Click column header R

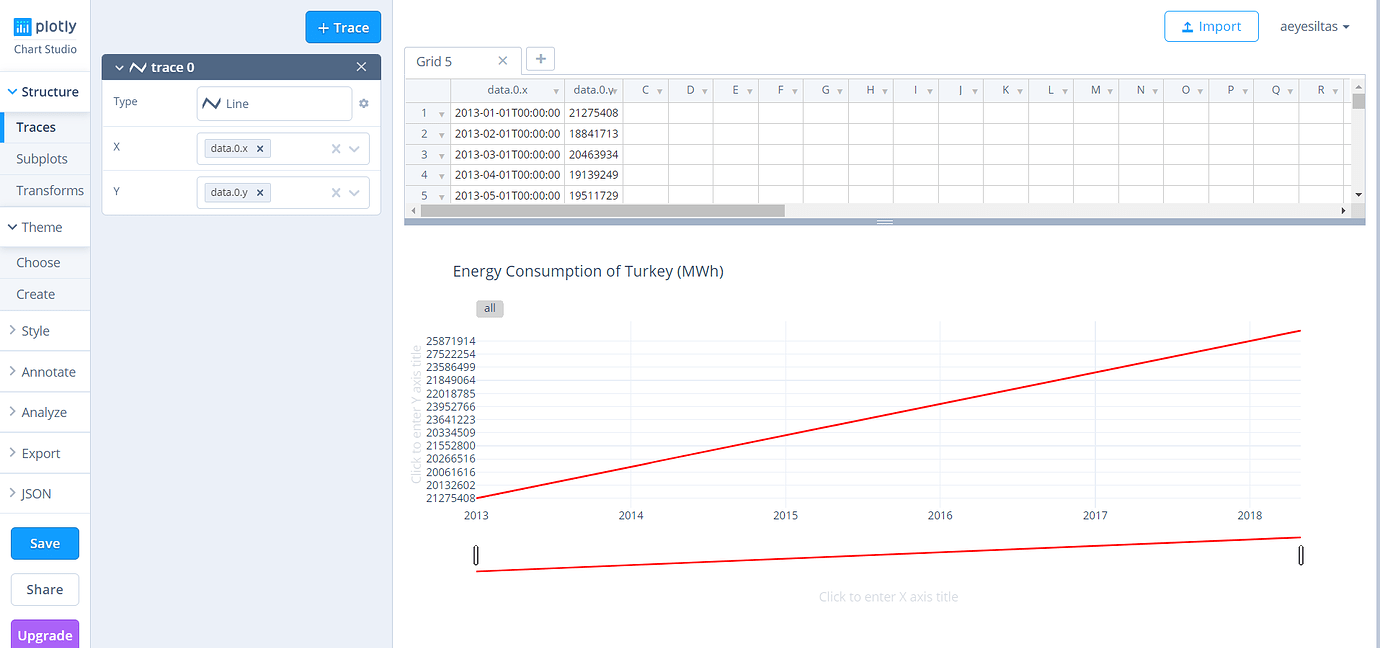(x=1321, y=90)
